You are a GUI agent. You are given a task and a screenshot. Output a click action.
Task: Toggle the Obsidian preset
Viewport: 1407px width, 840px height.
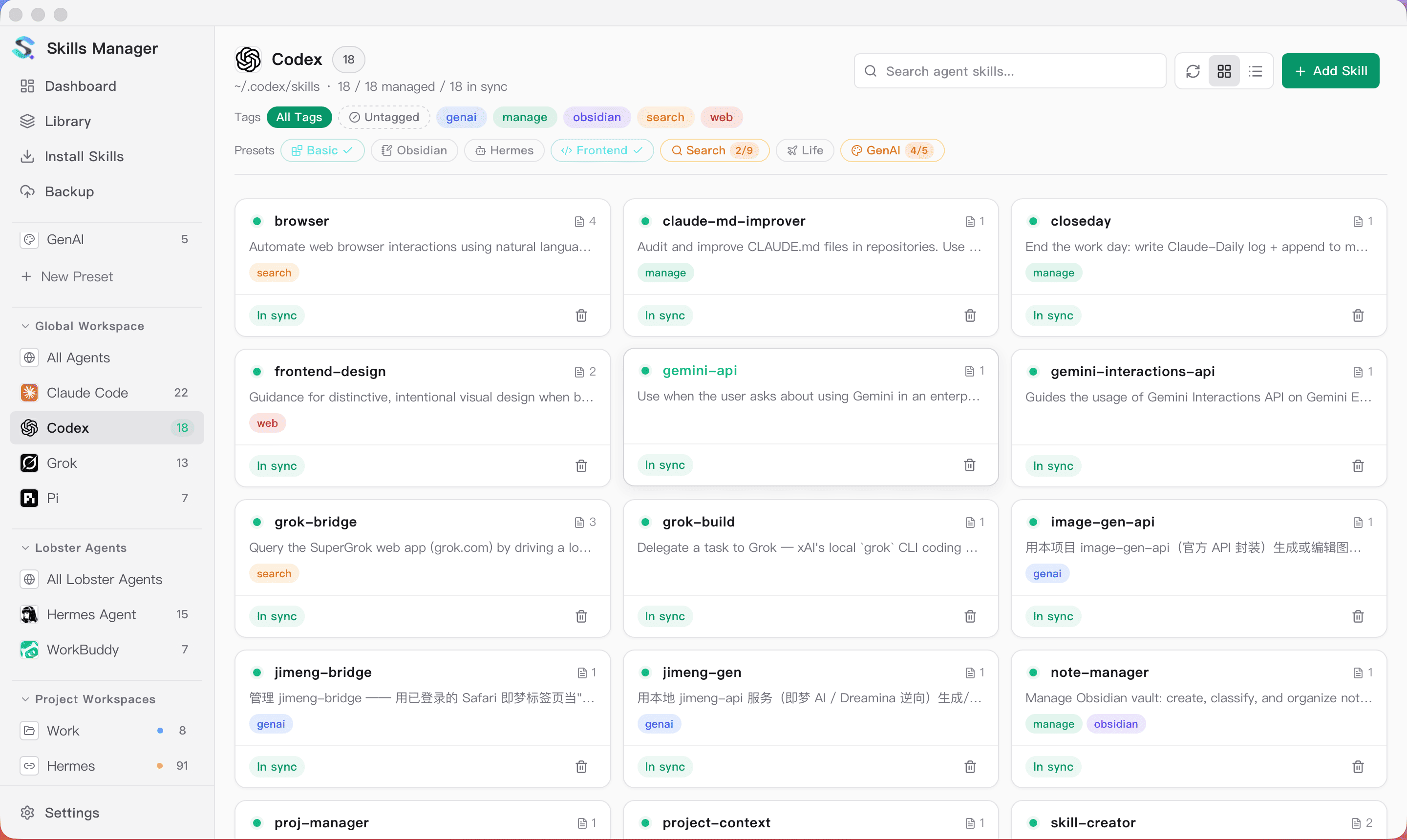(414, 150)
